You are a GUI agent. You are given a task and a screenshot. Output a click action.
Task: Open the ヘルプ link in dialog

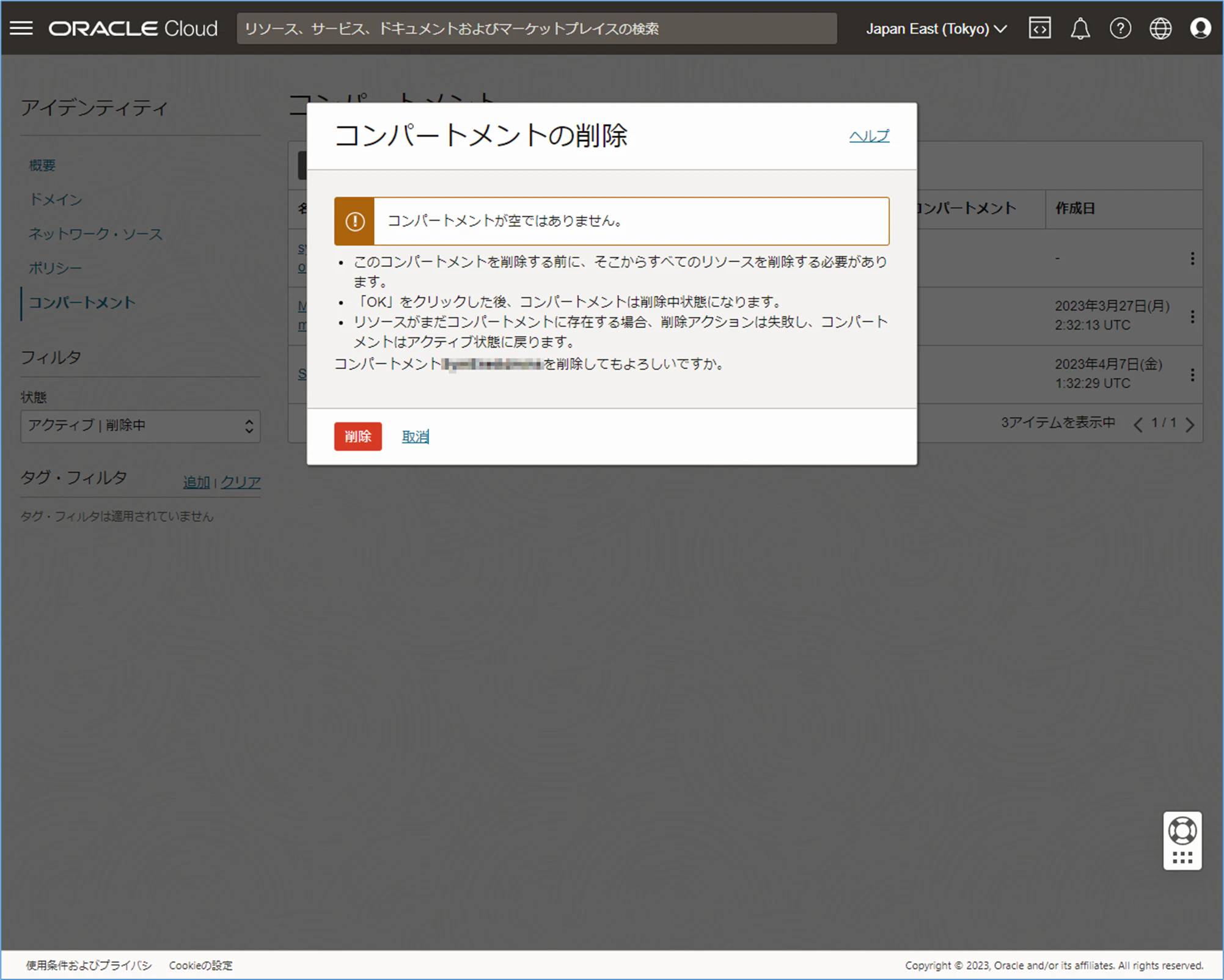869,136
